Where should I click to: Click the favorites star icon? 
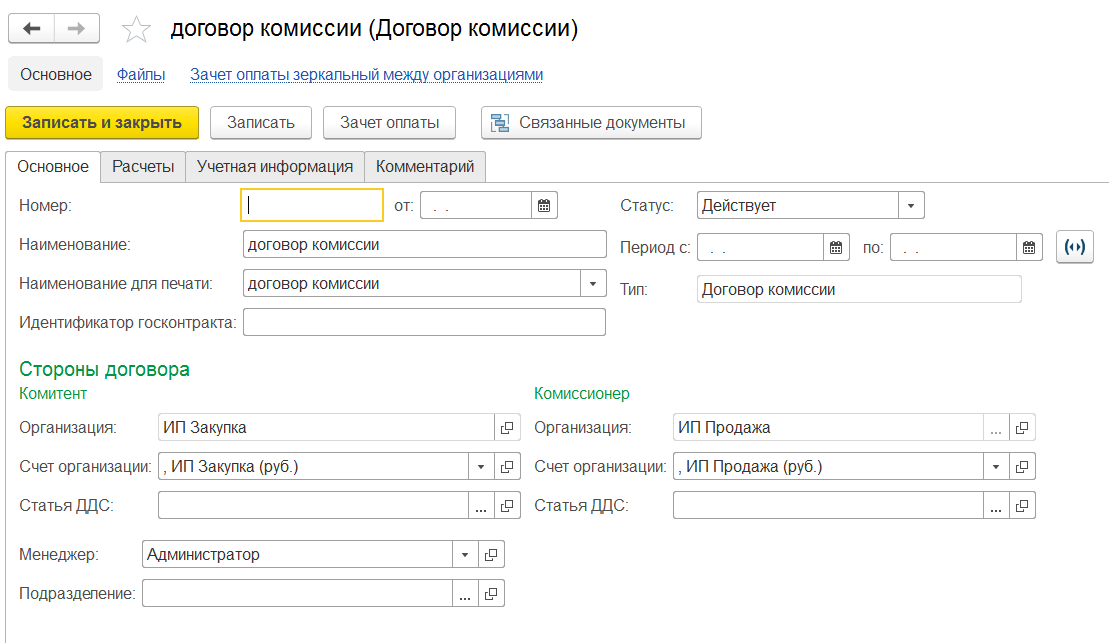point(136,30)
